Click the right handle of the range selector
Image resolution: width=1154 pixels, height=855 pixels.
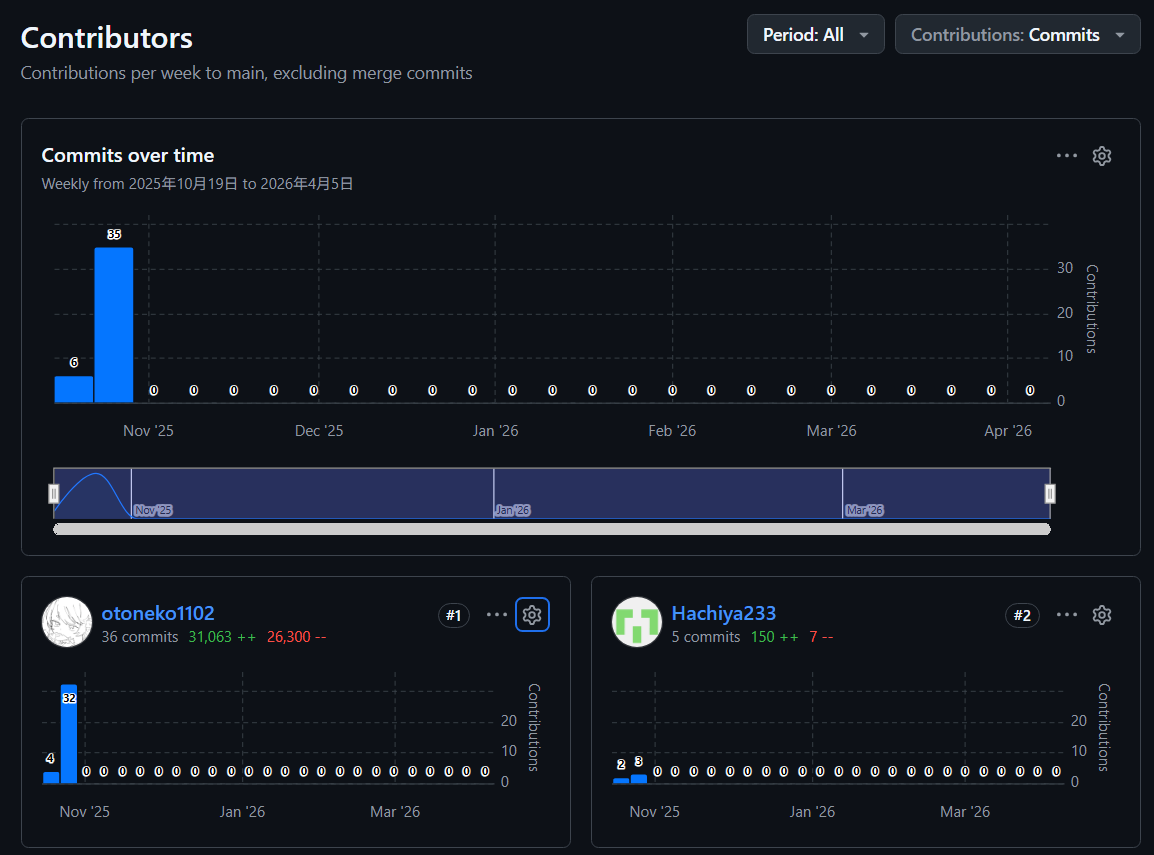coord(1050,493)
